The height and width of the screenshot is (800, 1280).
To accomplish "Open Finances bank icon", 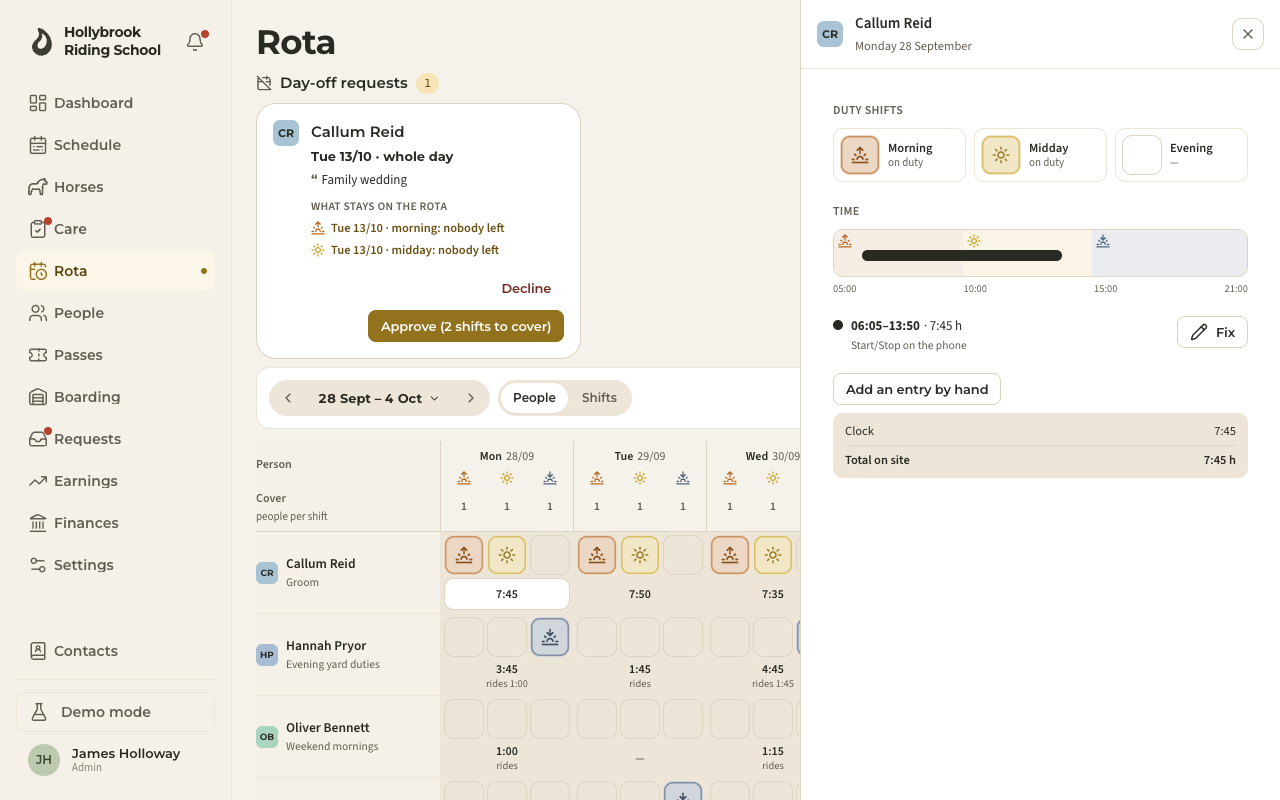I will coord(38,523).
